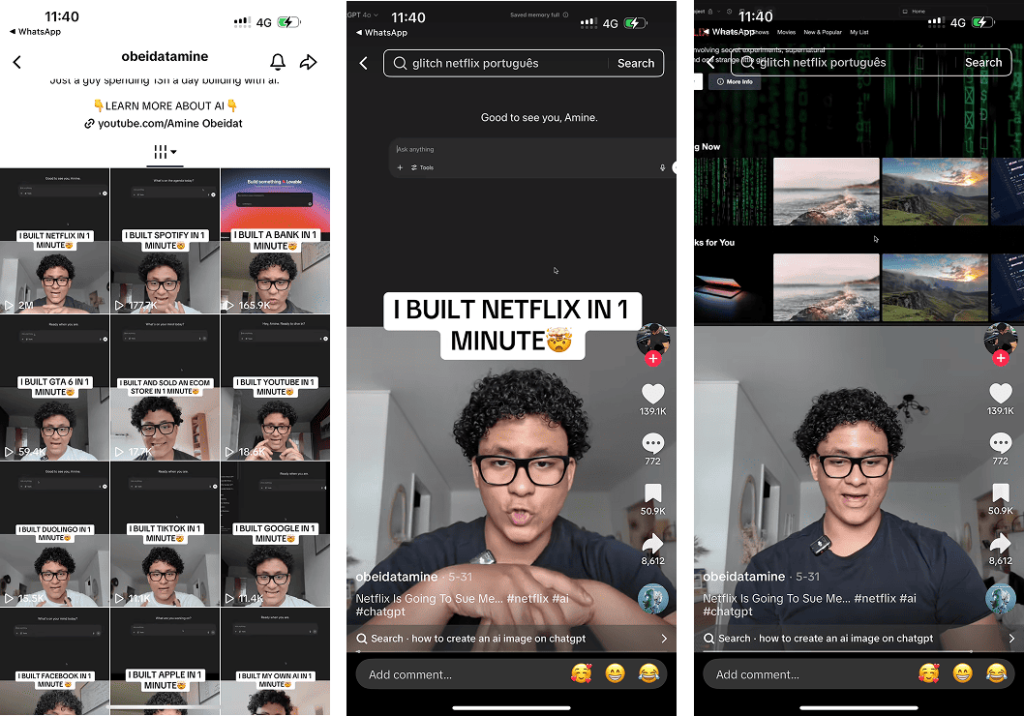Tap the share arrow on the profile header
This screenshot has height=716, width=1024.
(x=308, y=62)
